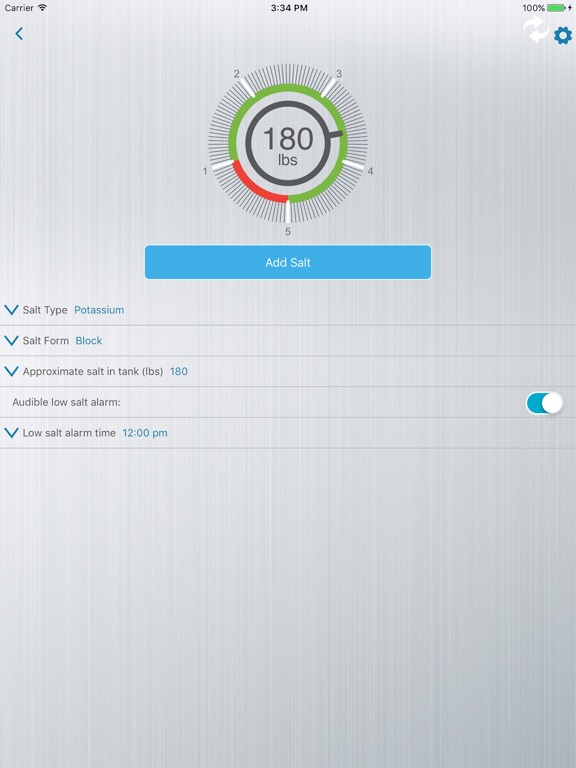Tap the back arrow icon

pyautogui.click(x=19, y=33)
